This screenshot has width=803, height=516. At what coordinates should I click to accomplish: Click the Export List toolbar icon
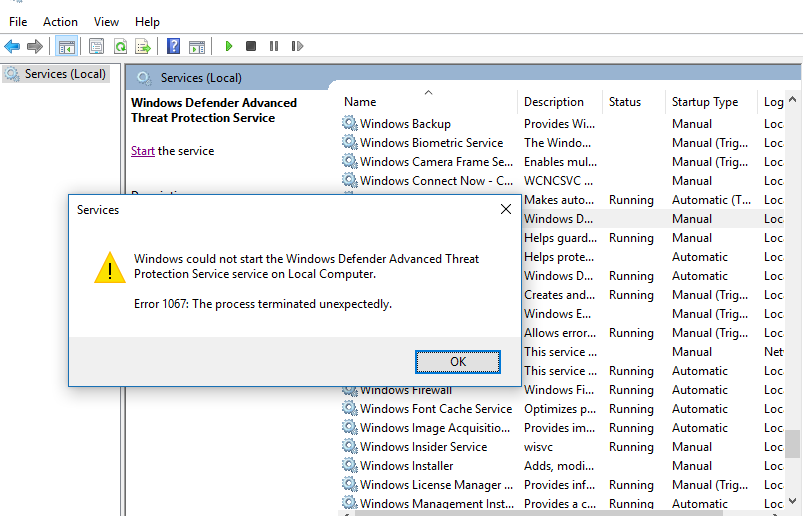[143, 46]
